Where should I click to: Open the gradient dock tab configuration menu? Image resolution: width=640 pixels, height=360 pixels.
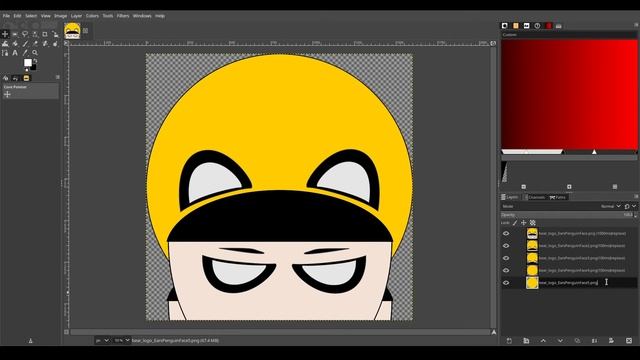(636, 25)
